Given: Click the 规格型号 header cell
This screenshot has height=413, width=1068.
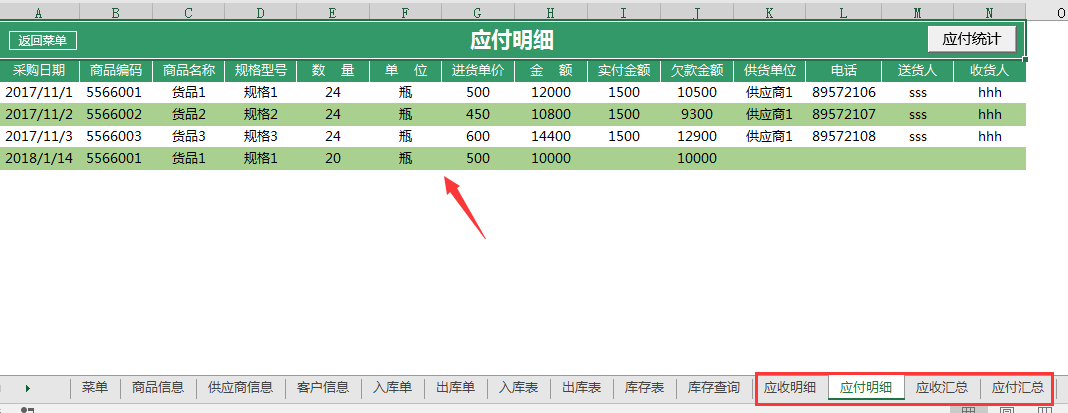Looking at the screenshot, I should click(260, 70).
